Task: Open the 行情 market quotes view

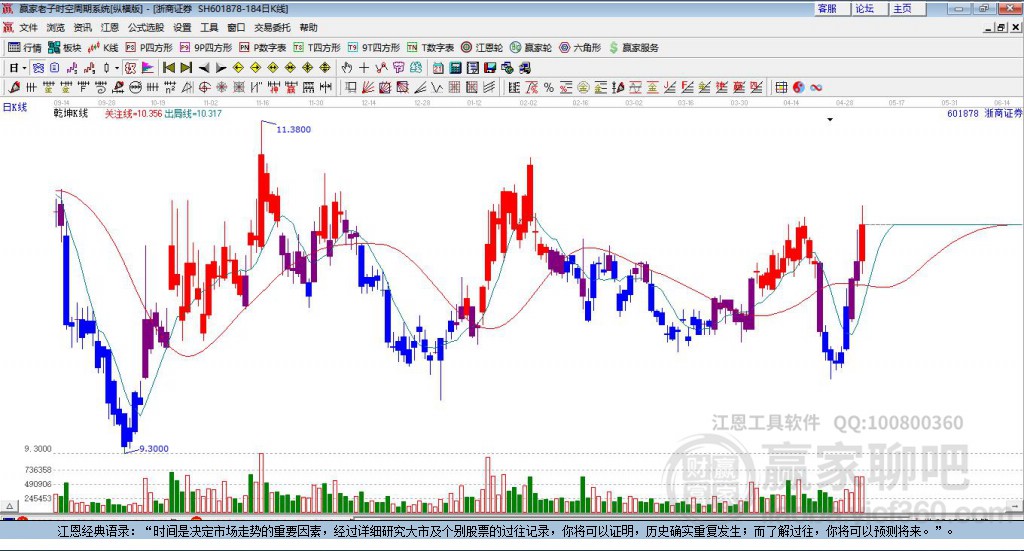Action: (x=25, y=48)
